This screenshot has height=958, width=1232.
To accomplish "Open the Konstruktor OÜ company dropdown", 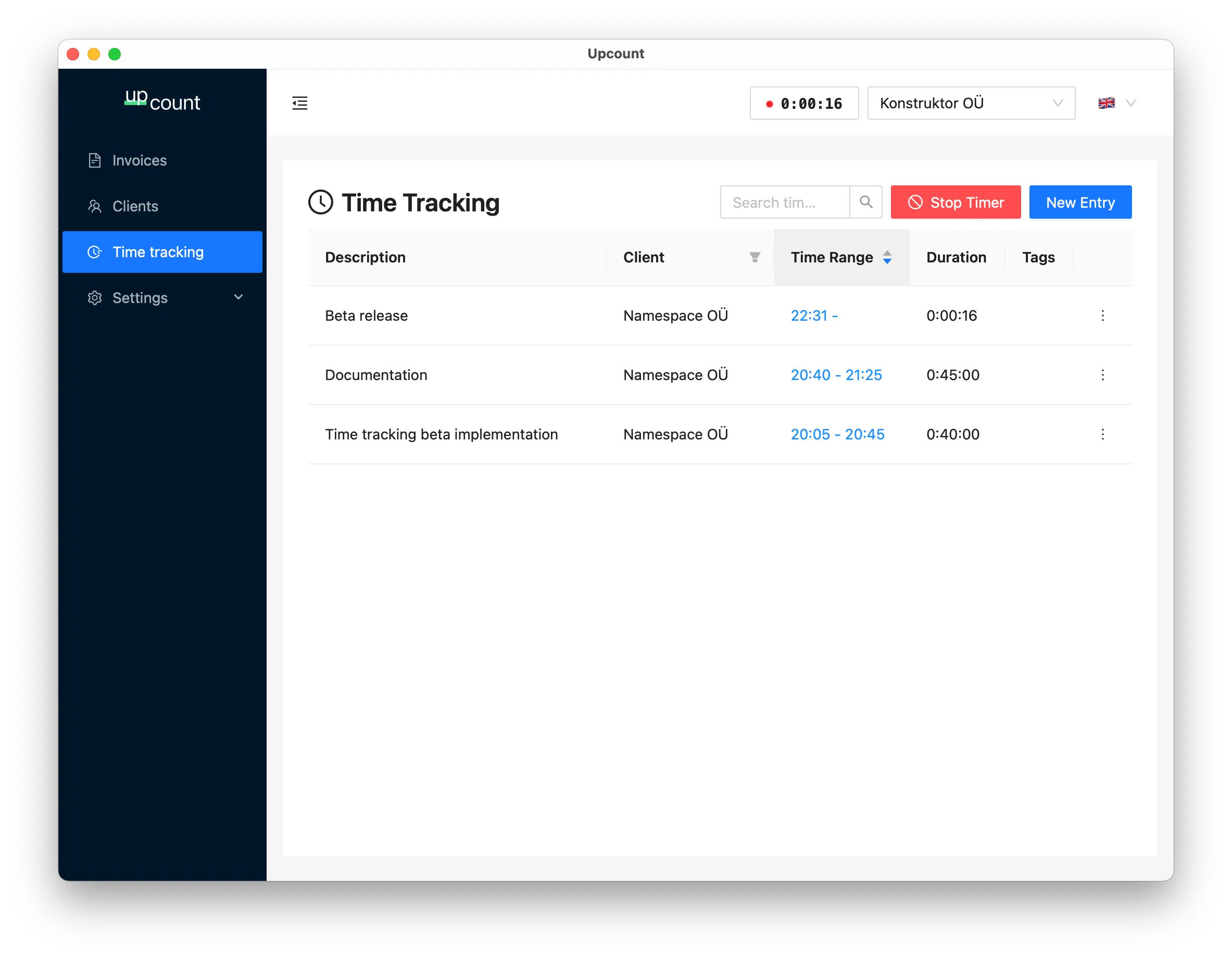I will click(971, 103).
